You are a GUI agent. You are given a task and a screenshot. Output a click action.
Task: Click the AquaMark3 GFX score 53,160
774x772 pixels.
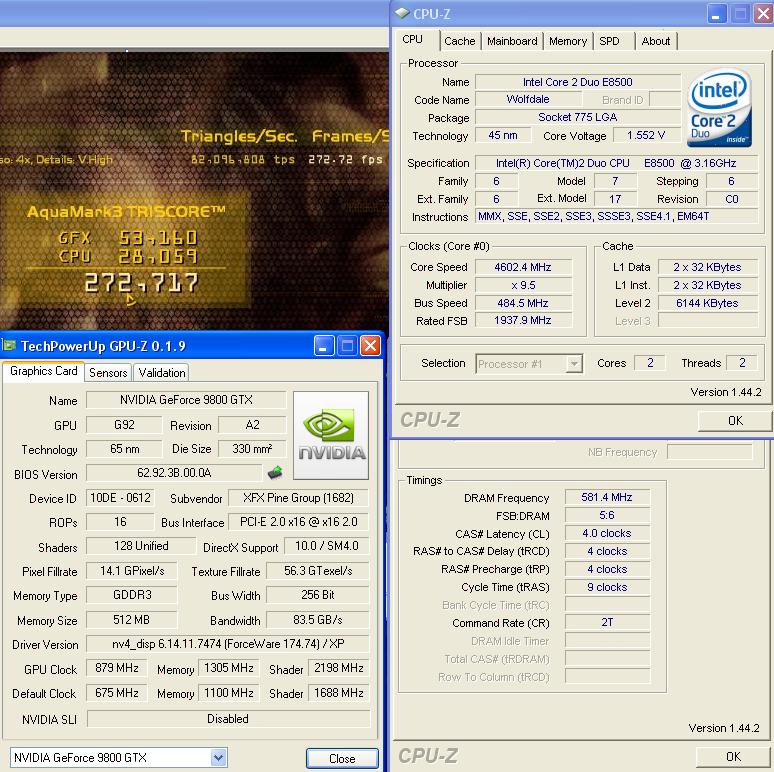point(158,238)
